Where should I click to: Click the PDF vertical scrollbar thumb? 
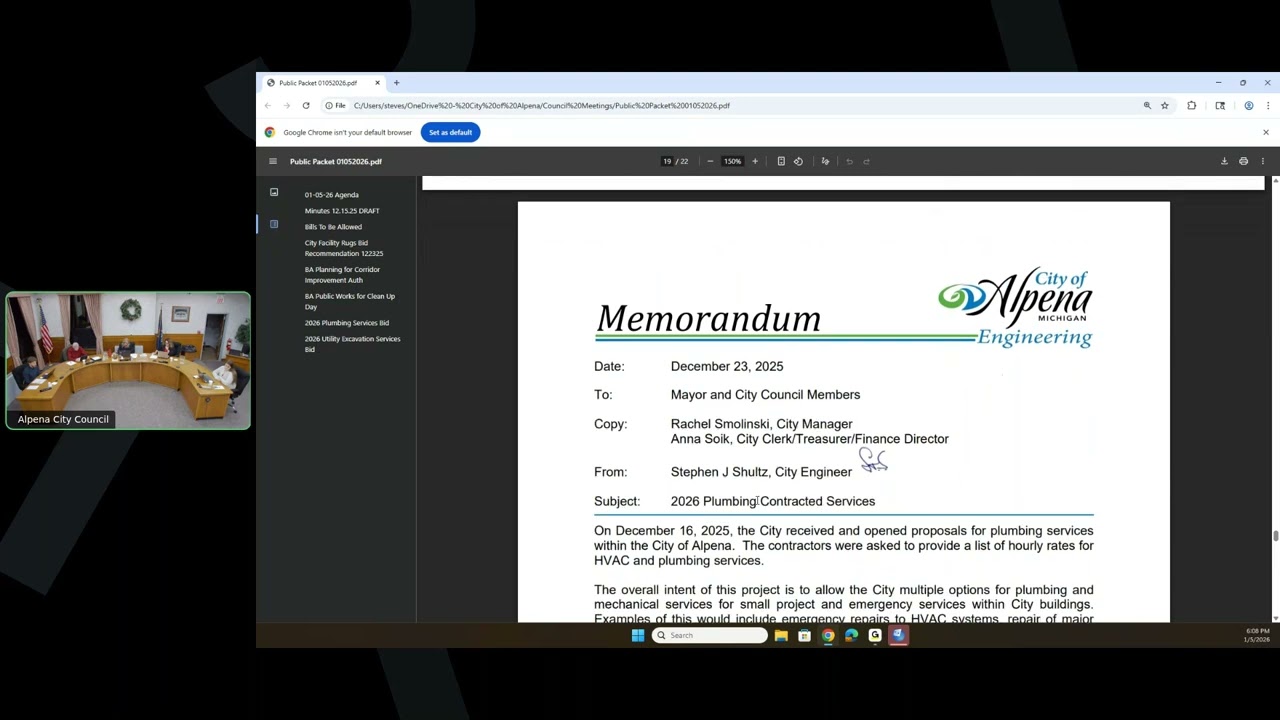tap(1275, 536)
